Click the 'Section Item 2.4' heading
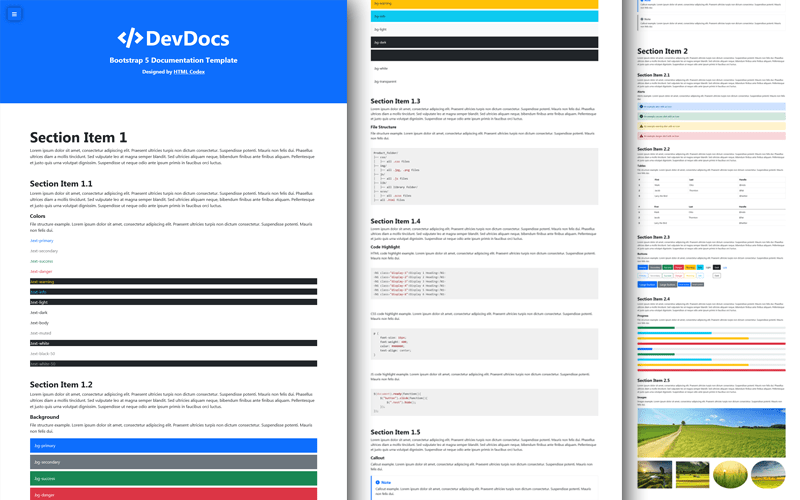 tap(654, 299)
